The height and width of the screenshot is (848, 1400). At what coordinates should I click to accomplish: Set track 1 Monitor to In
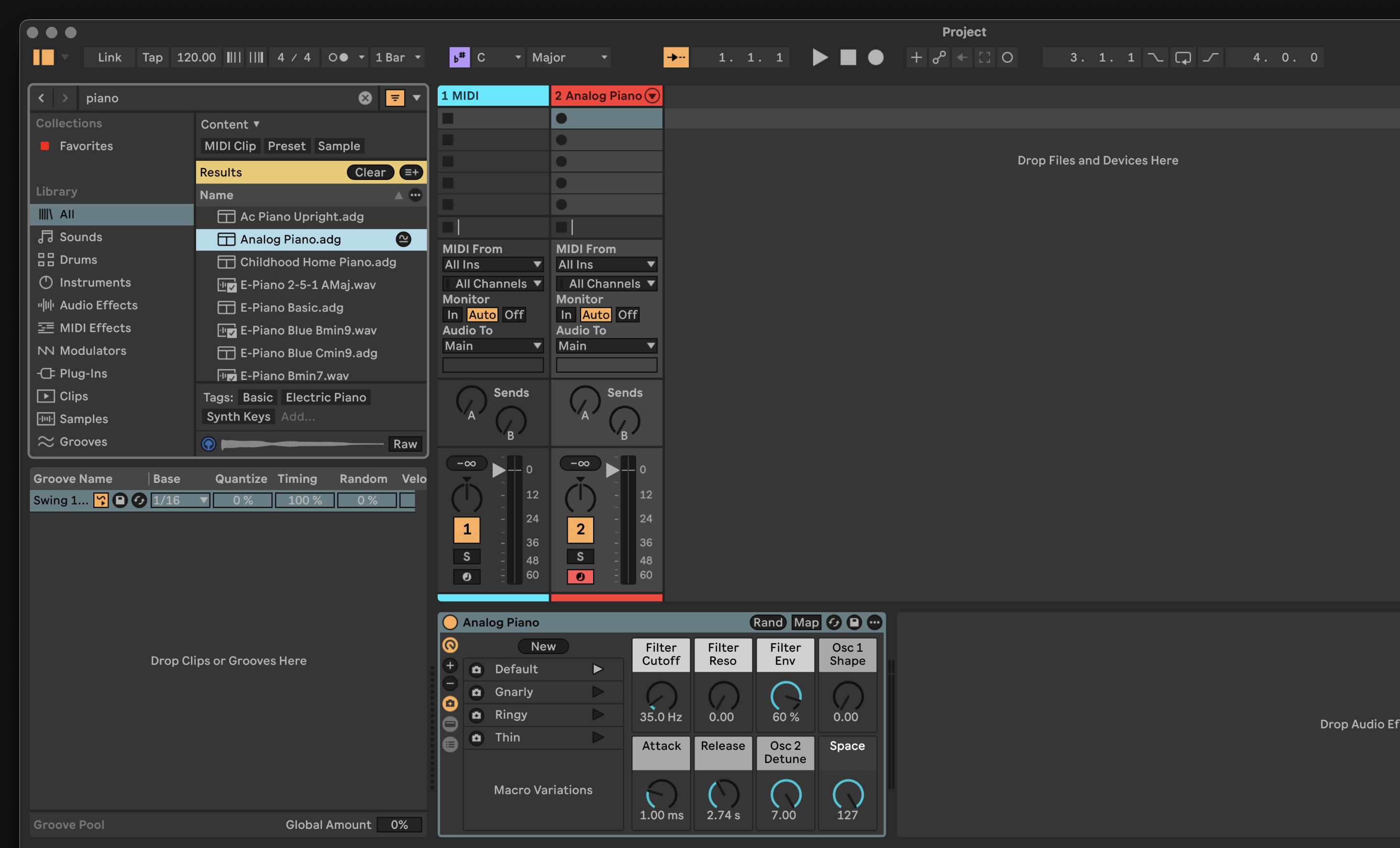(x=452, y=315)
